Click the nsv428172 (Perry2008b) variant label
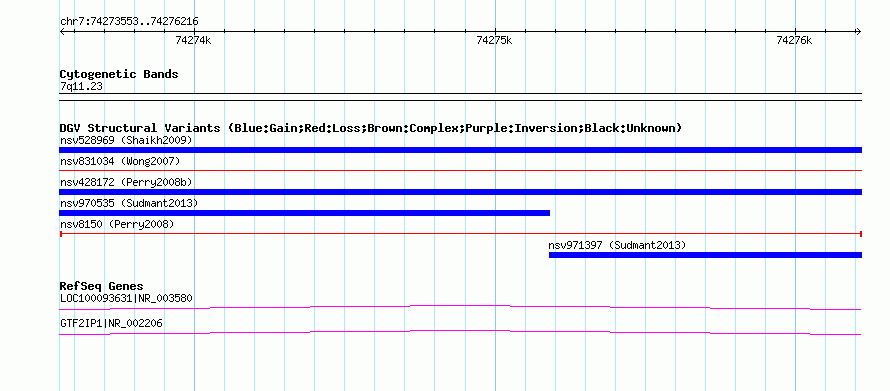Viewport: 890px width, 391px height. [126, 182]
